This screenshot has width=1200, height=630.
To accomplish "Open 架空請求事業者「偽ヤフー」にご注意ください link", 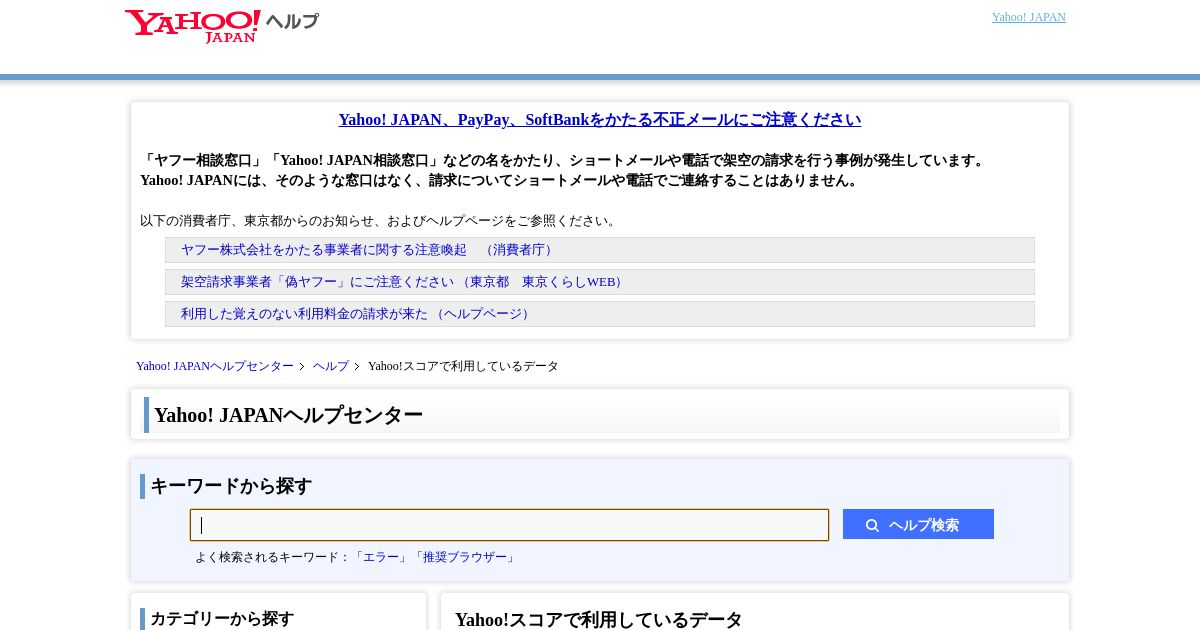I will pos(403,282).
